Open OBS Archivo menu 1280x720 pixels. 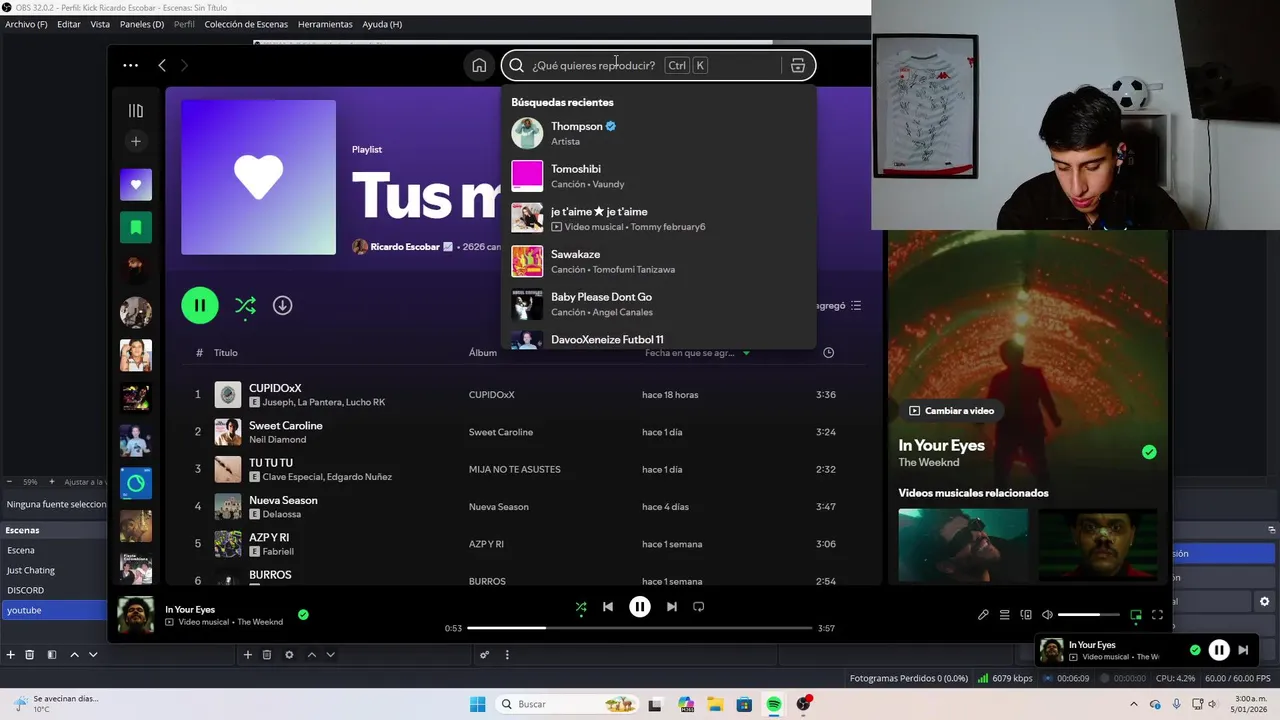(x=26, y=24)
